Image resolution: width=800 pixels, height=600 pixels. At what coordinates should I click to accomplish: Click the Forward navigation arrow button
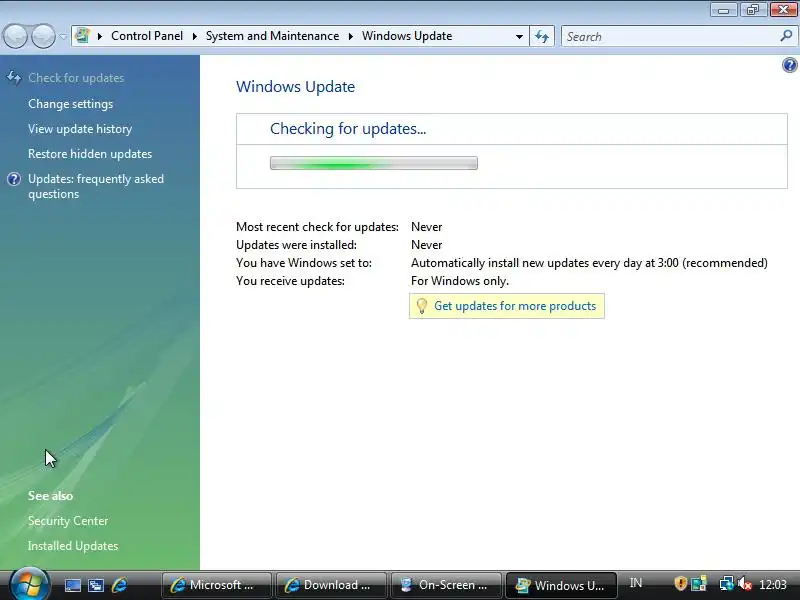(x=44, y=37)
